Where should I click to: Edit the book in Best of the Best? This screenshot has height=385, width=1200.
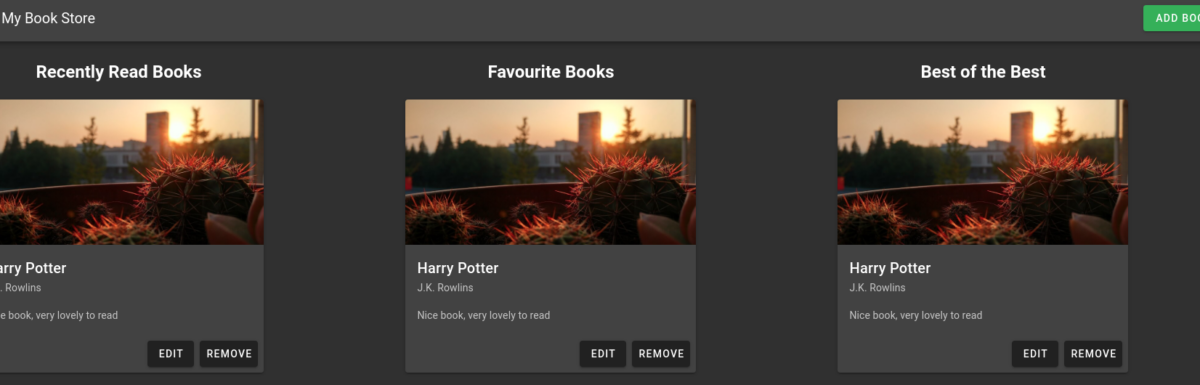click(1035, 353)
